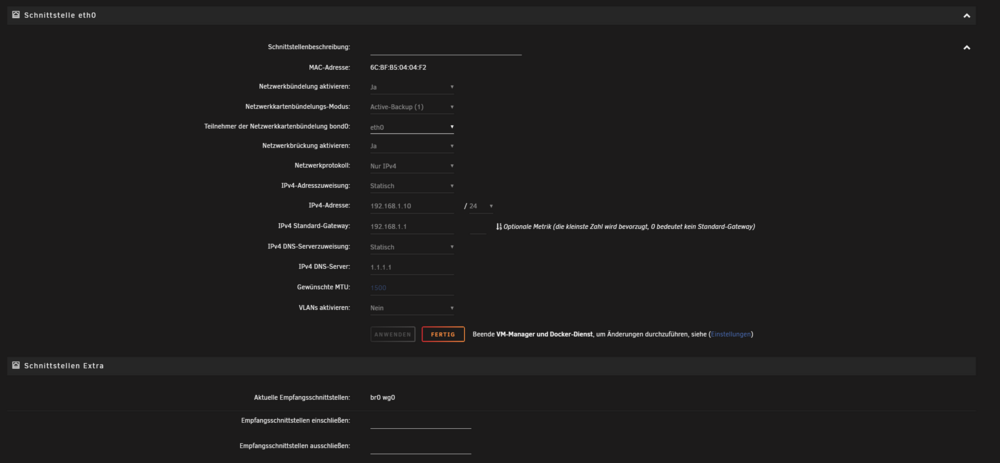Click the Gewünschte MTU label

pos(323,288)
